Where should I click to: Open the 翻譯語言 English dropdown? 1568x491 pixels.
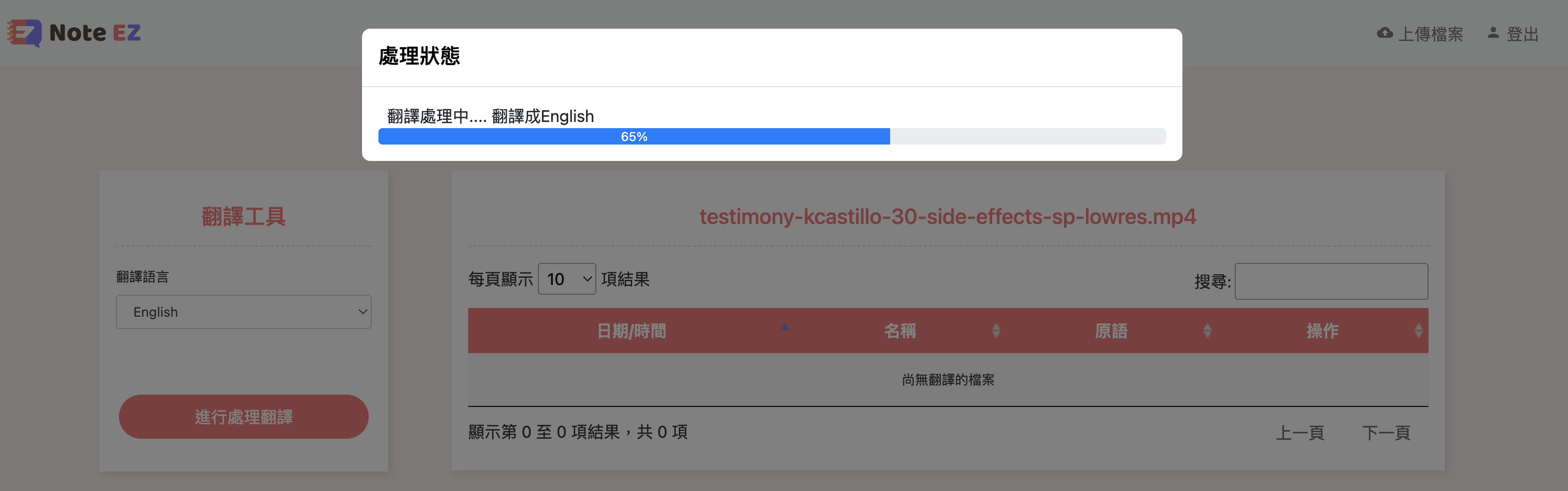pos(244,312)
